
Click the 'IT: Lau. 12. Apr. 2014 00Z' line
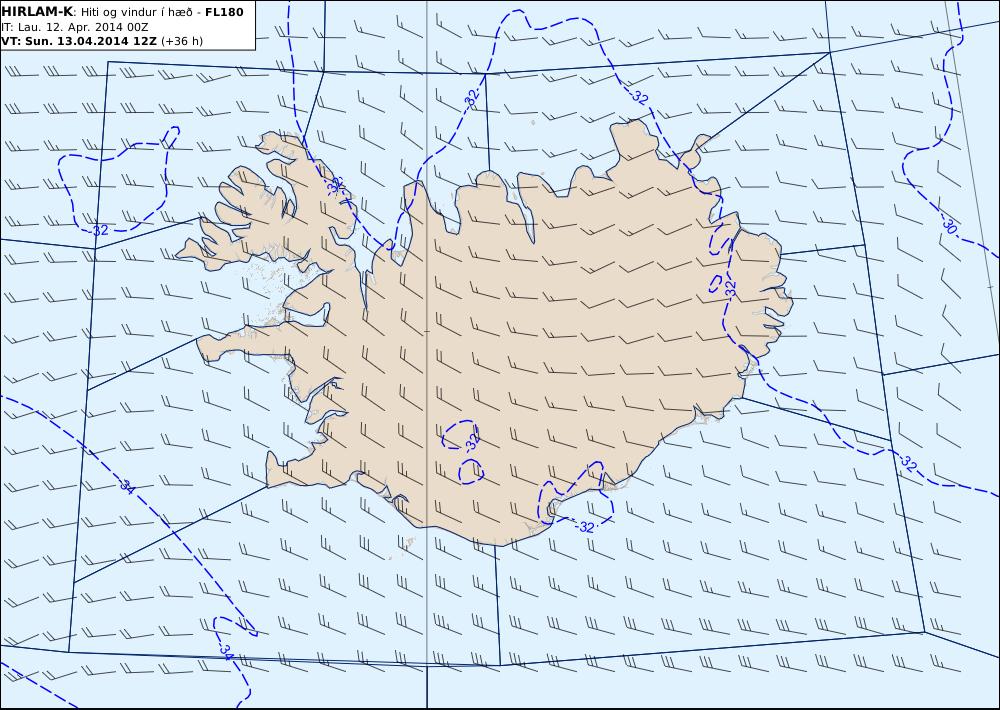pos(75,27)
